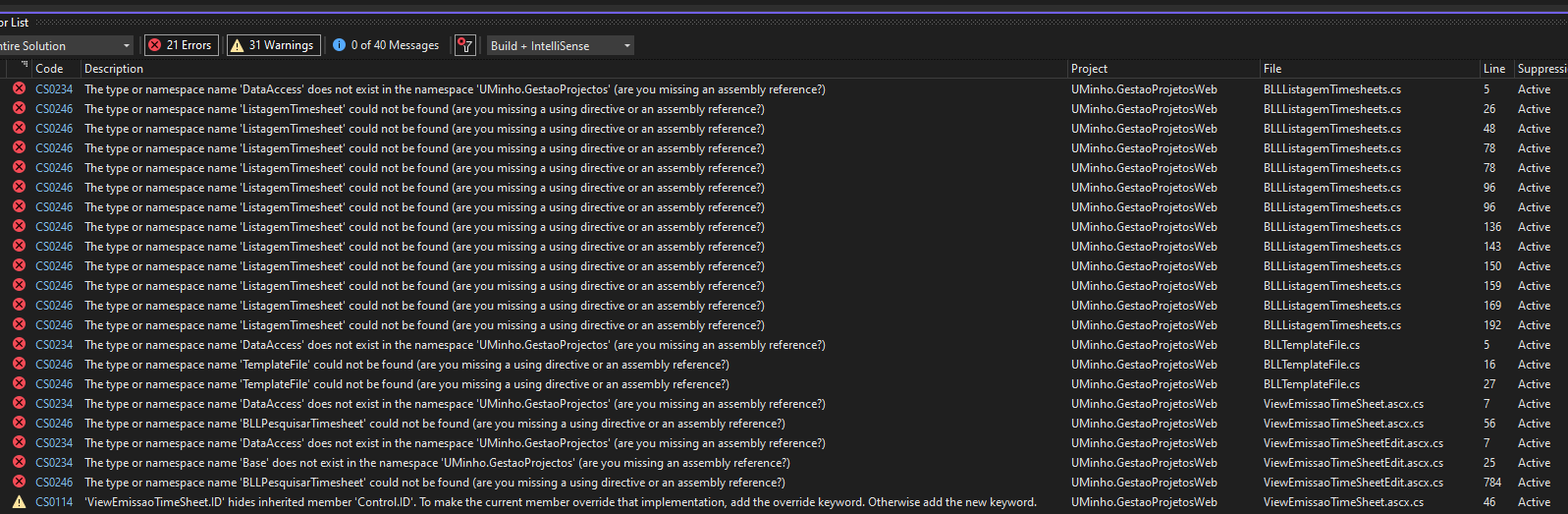Sort by the Project column header
The height and width of the screenshot is (514, 1568).
pos(1089,69)
